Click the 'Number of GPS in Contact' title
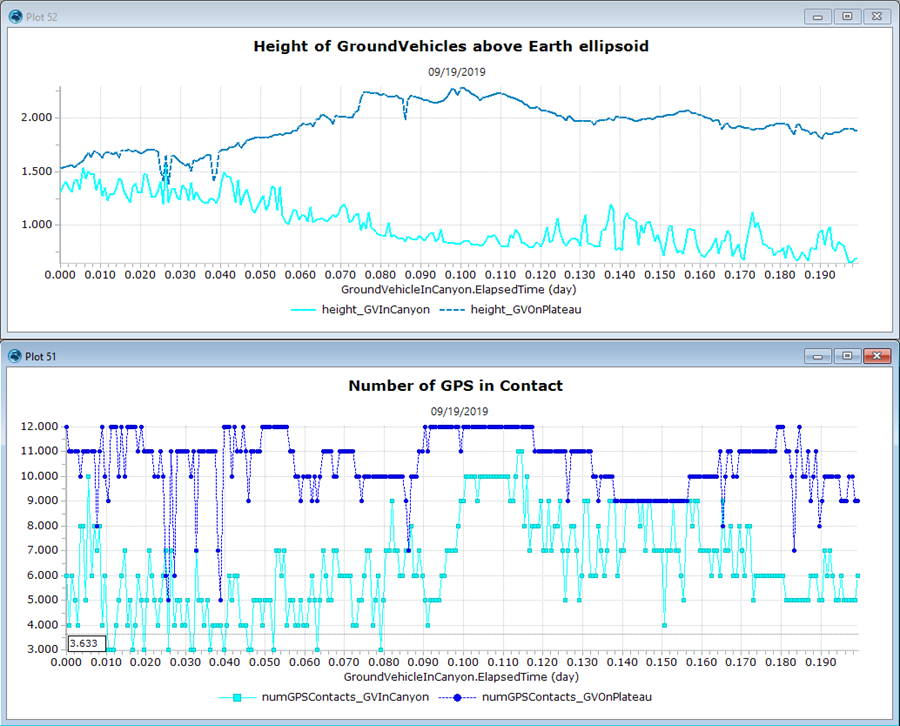Screen dimensions: 900x726 click(456, 386)
